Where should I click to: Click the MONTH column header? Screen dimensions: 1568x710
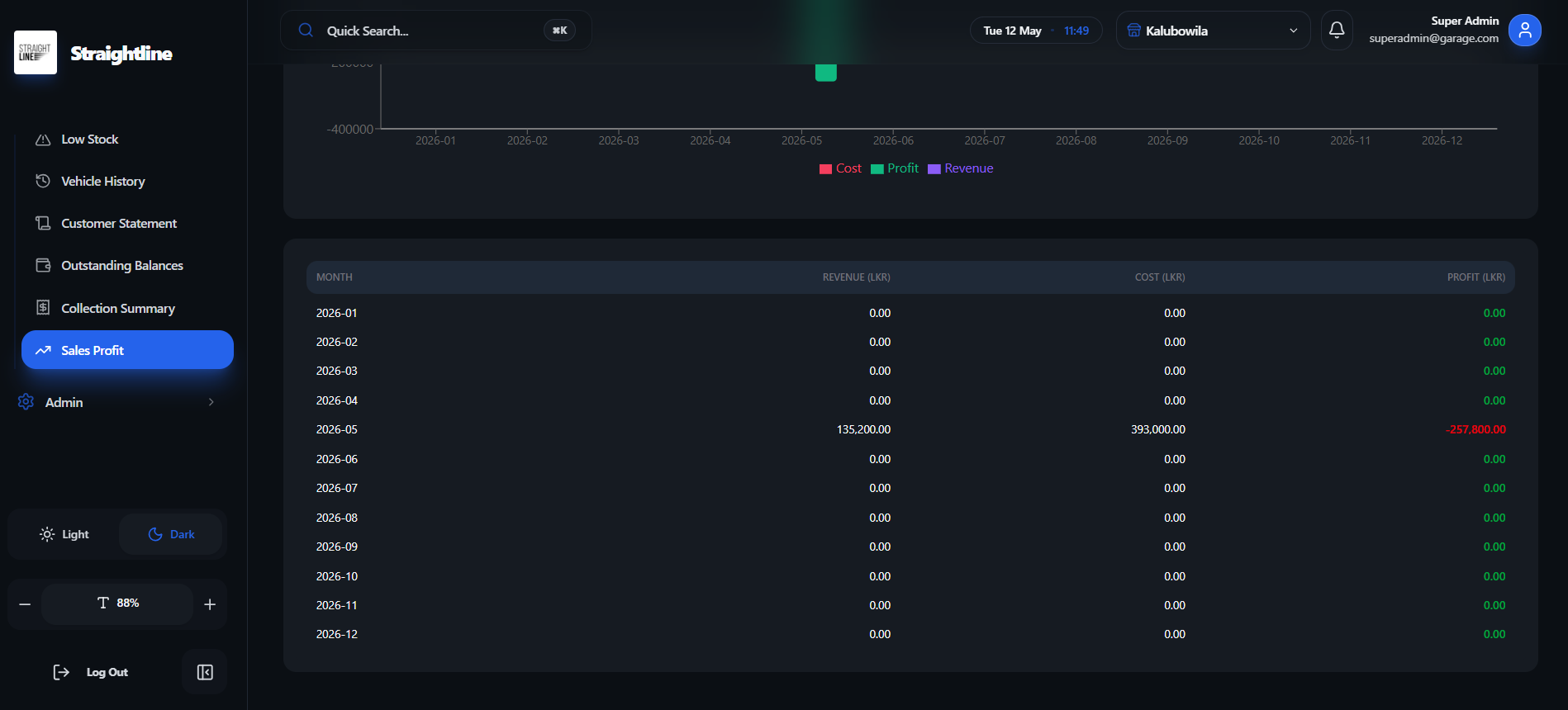tap(335, 277)
